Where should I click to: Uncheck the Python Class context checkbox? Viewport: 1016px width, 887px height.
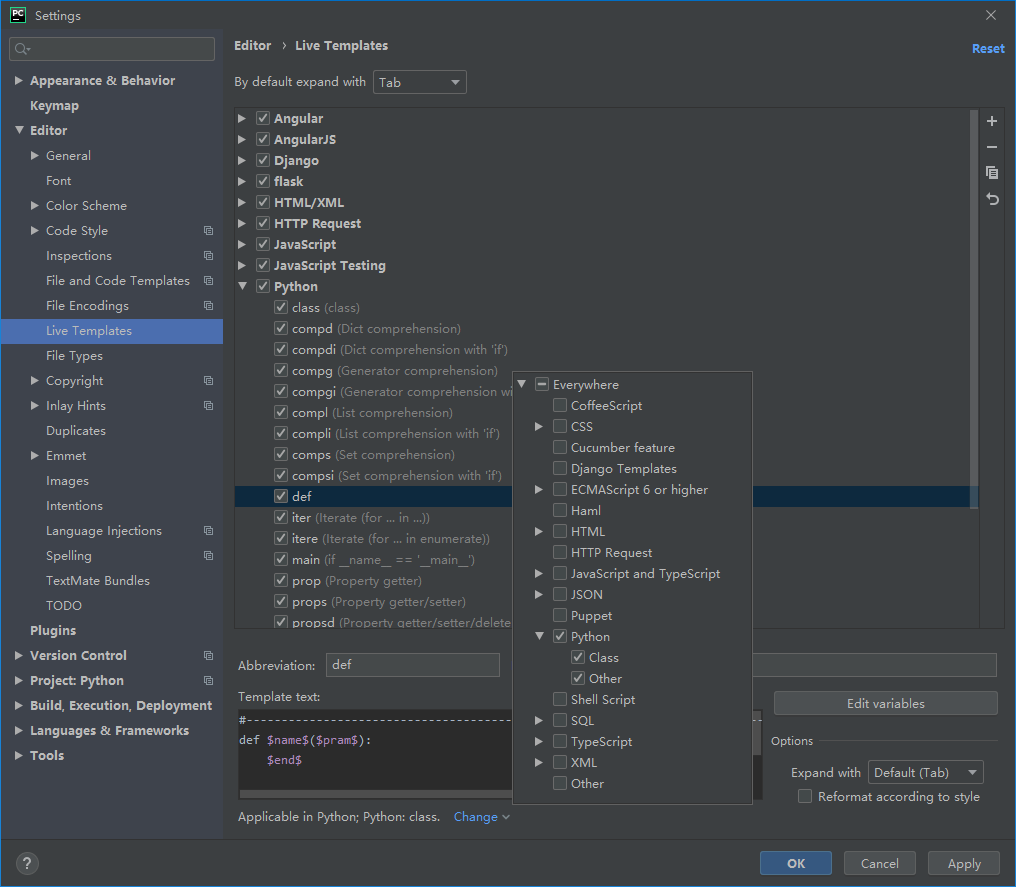coord(578,658)
